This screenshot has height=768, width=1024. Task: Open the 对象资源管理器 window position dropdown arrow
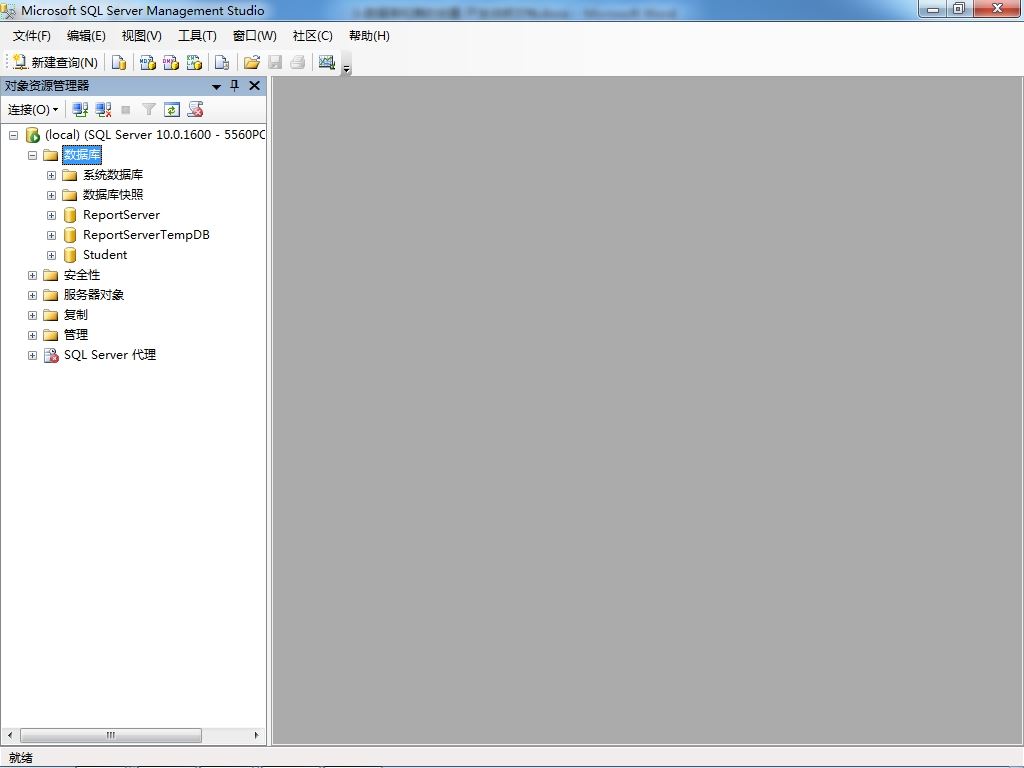click(216, 86)
